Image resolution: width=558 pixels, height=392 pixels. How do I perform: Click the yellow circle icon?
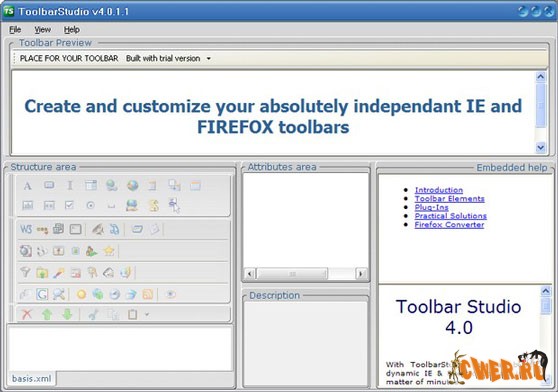81,294
